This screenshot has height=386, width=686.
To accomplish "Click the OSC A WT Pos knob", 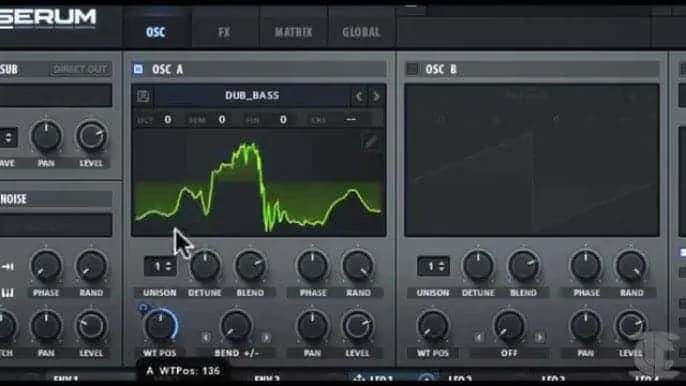I will coord(160,326).
